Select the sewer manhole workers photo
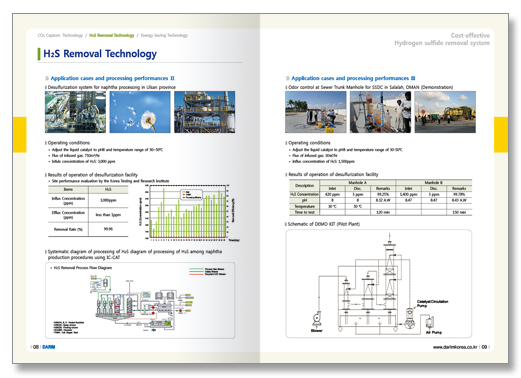Viewport: 521px width, 378px height. (316, 112)
